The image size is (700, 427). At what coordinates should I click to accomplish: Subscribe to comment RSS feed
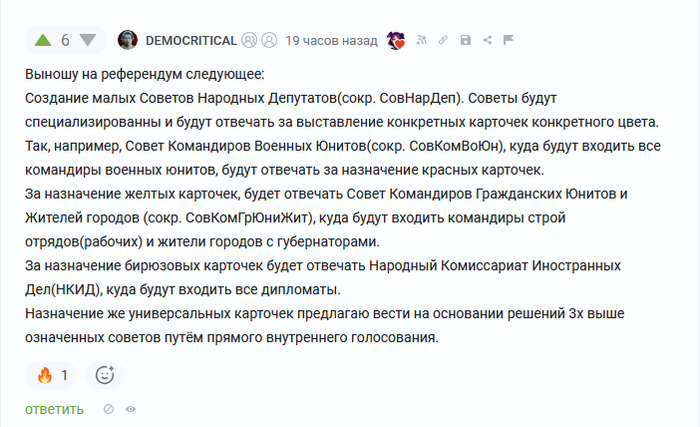point(422,40)
